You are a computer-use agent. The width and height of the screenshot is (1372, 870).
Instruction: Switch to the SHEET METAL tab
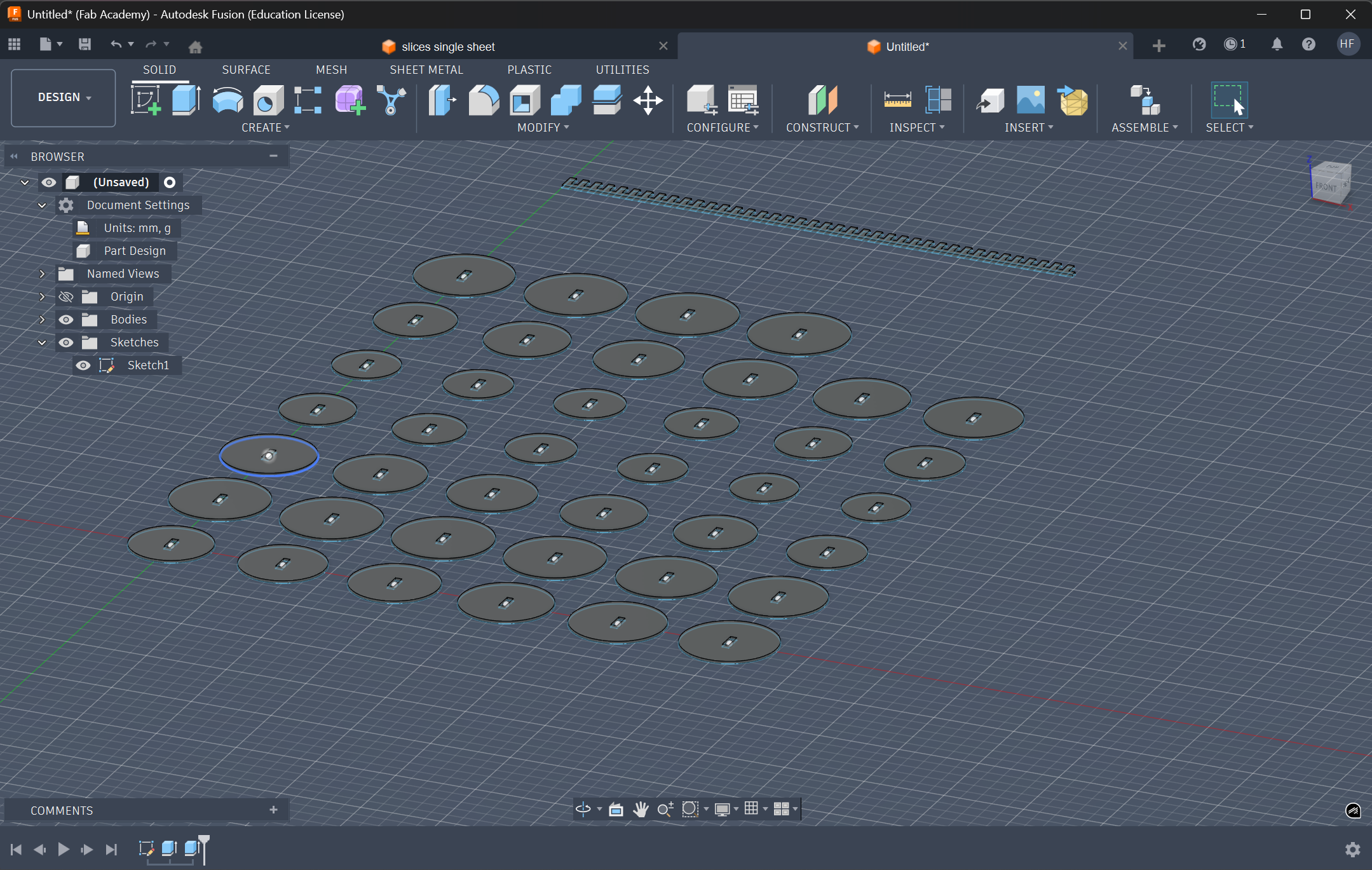426,69
